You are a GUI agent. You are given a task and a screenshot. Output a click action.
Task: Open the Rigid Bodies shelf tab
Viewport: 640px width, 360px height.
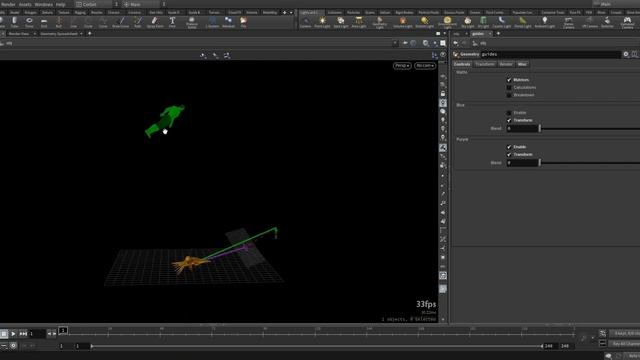coord(404,13)
